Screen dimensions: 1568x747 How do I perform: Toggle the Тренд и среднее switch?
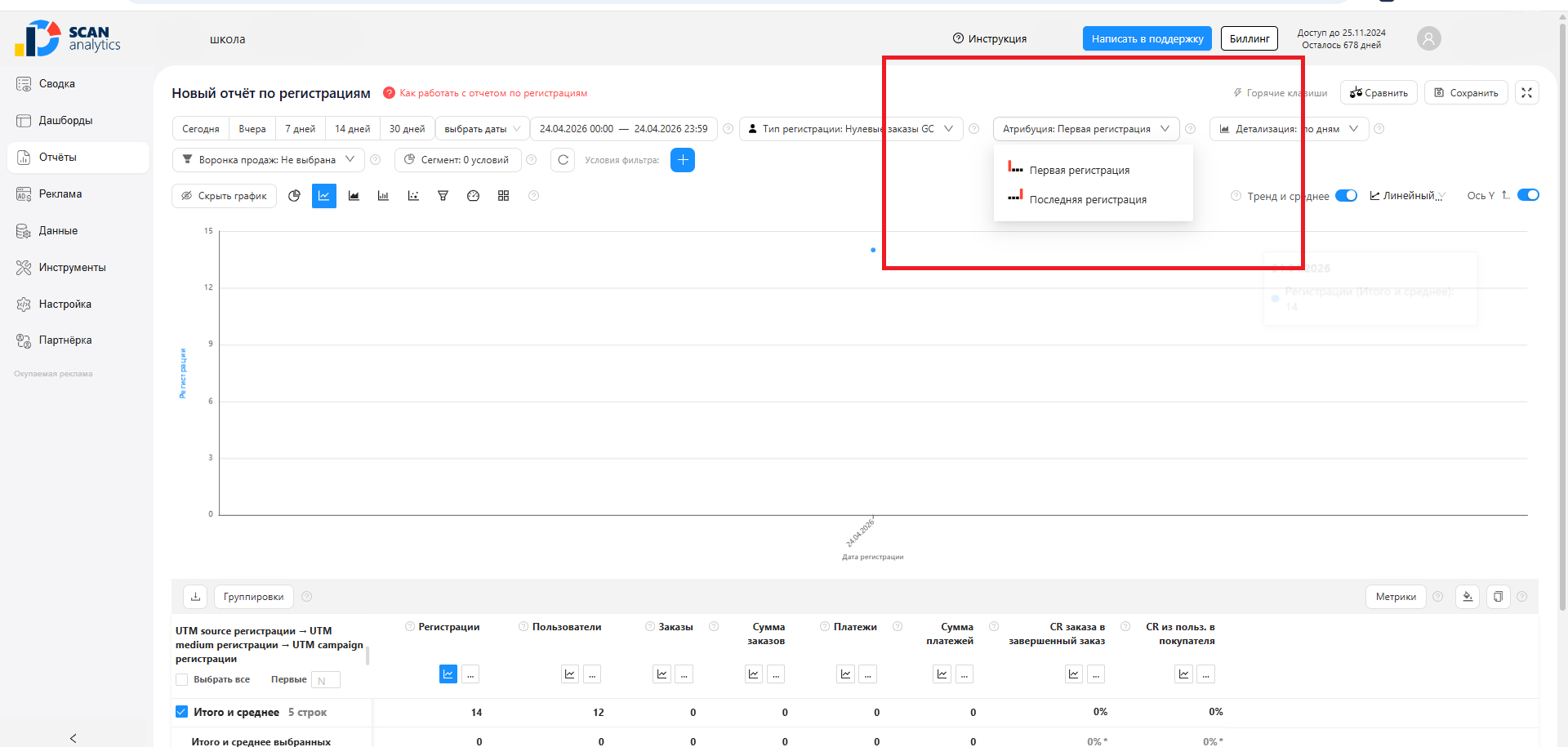tap(1346, 195)
